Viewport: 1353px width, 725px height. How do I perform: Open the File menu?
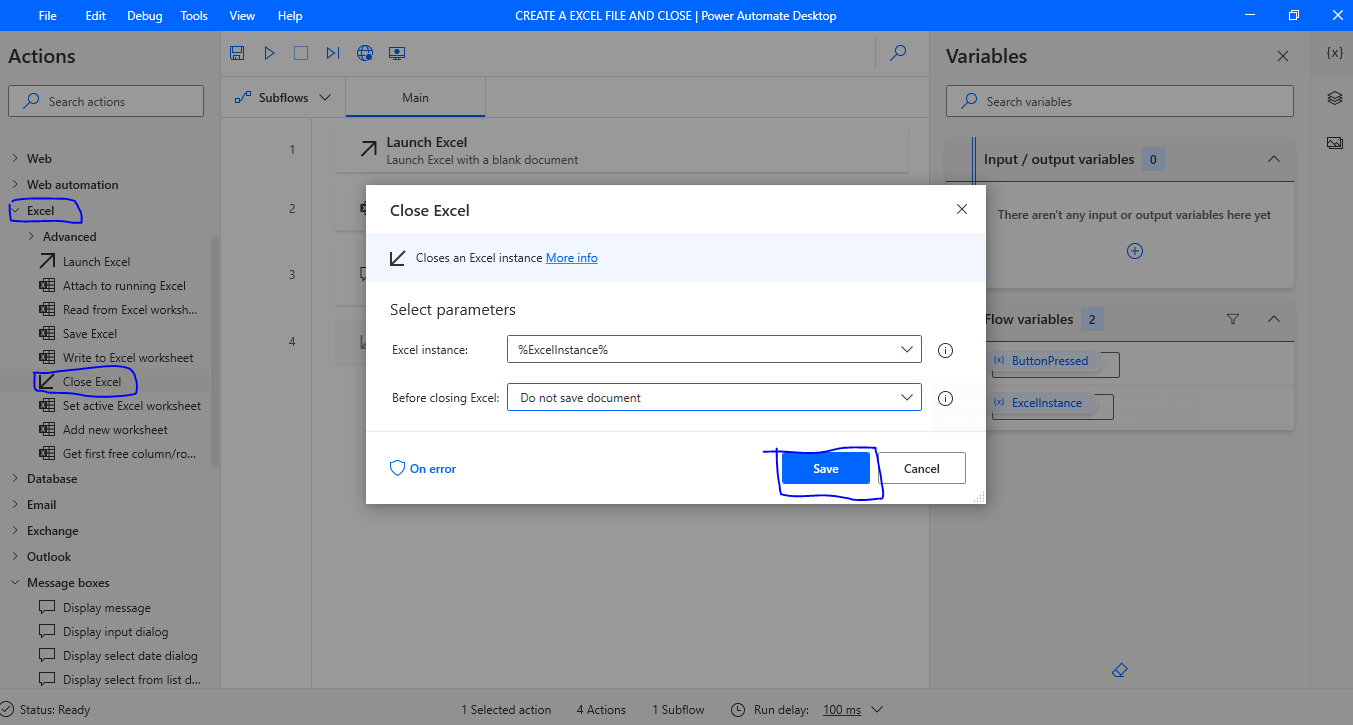click(x=48, y=16)
